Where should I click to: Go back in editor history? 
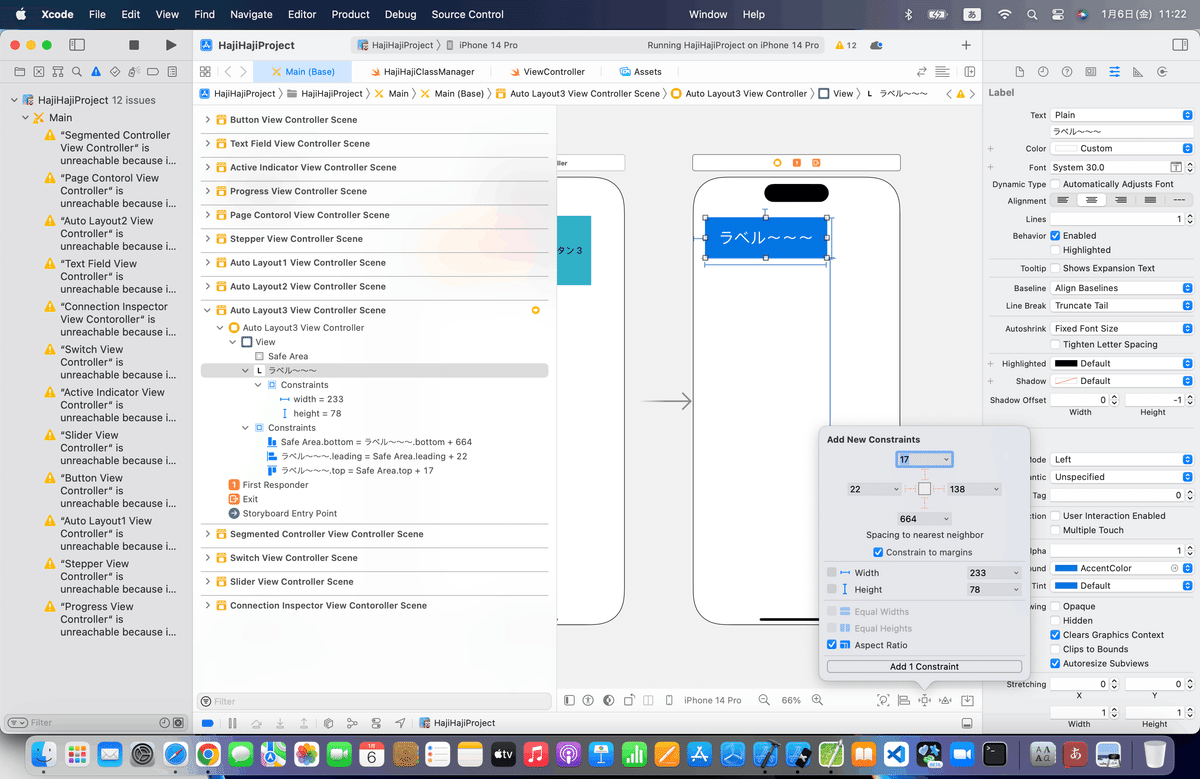click(228, 72)
